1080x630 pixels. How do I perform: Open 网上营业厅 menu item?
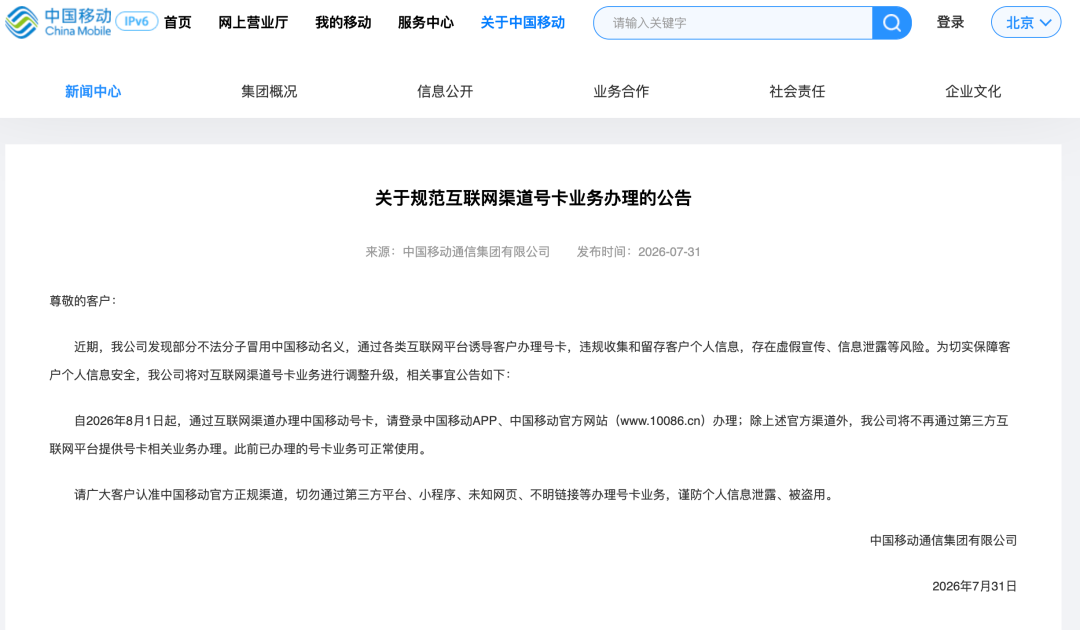coord(253,23)
